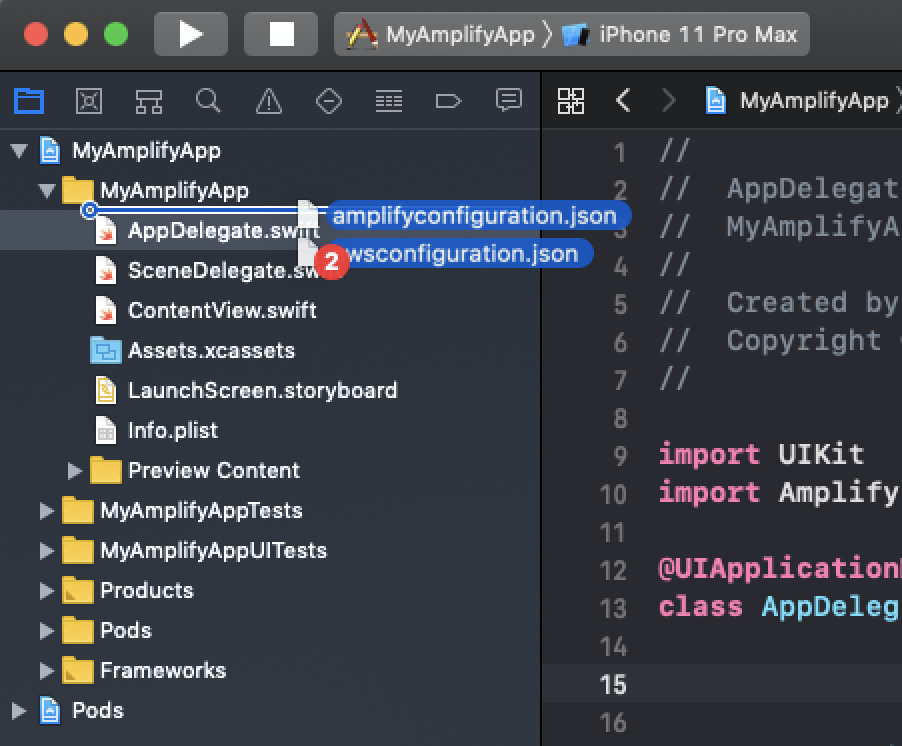902x746 pixels.
Task: Go back in editor history
Action: [623, 101]
